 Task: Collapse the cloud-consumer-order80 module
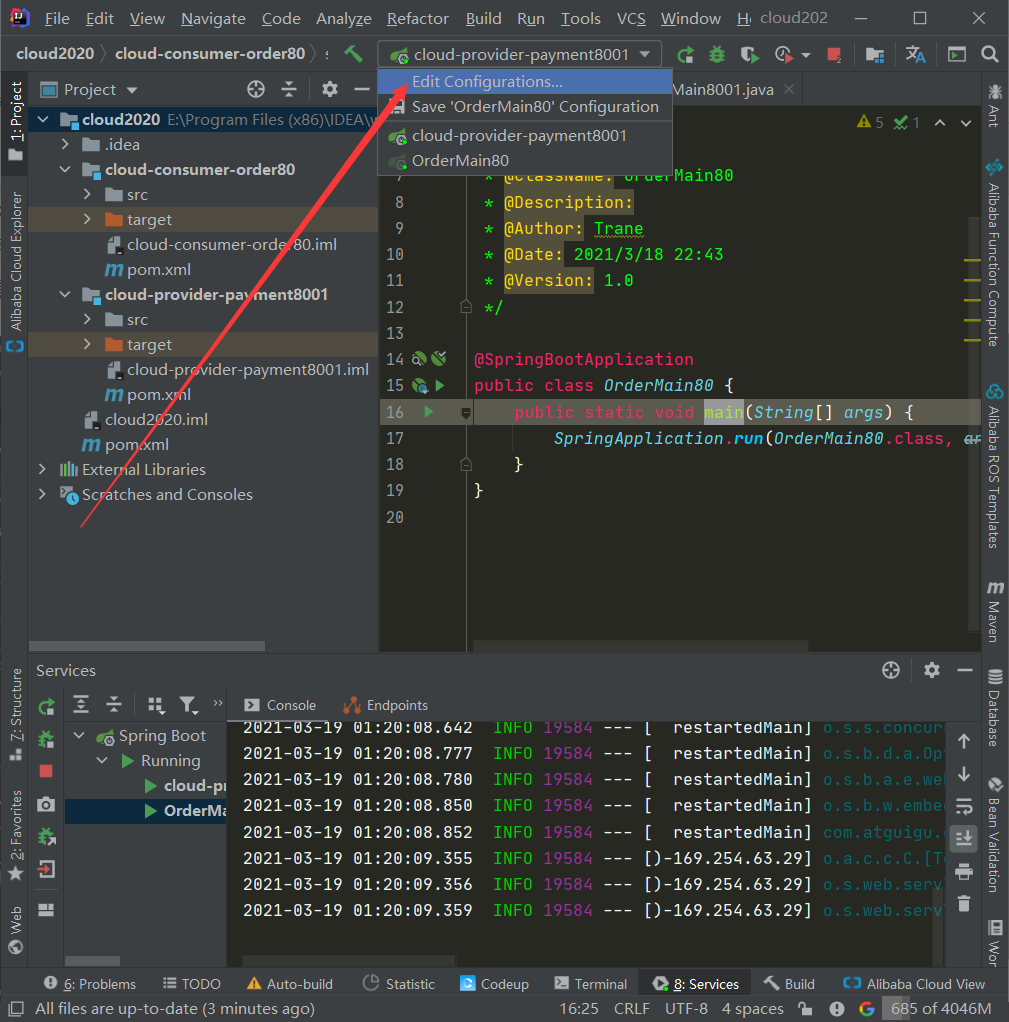[65, 169]
